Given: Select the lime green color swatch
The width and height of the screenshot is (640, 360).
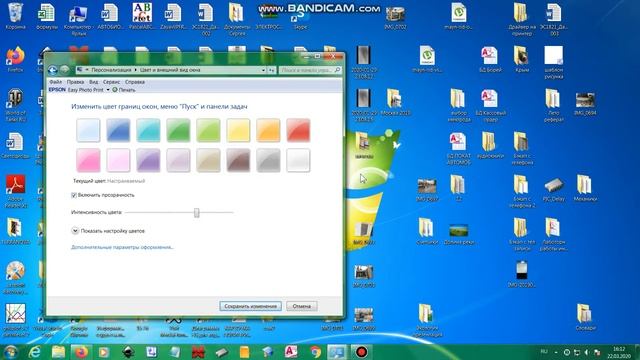Looking at the screenshot, I should 208,130.
